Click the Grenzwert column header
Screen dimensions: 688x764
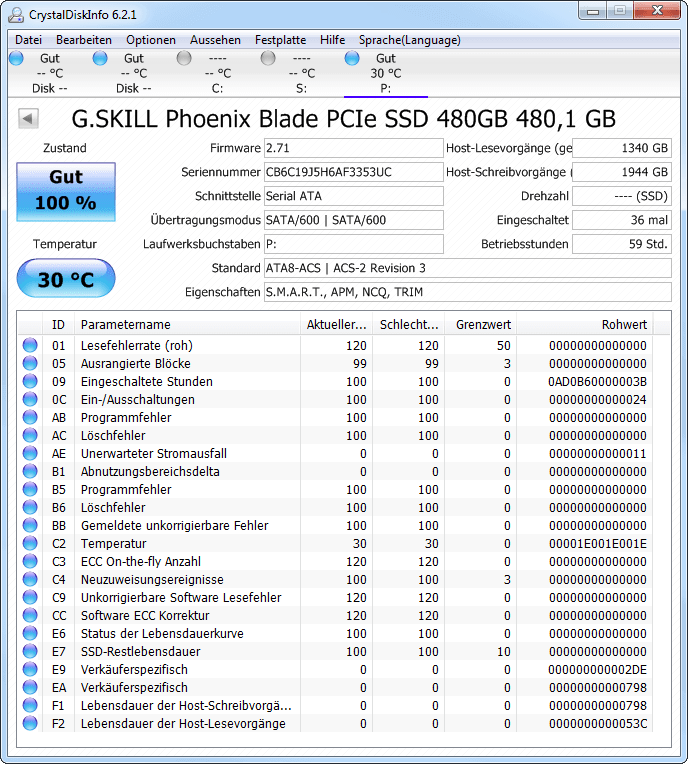pos(480,325)
